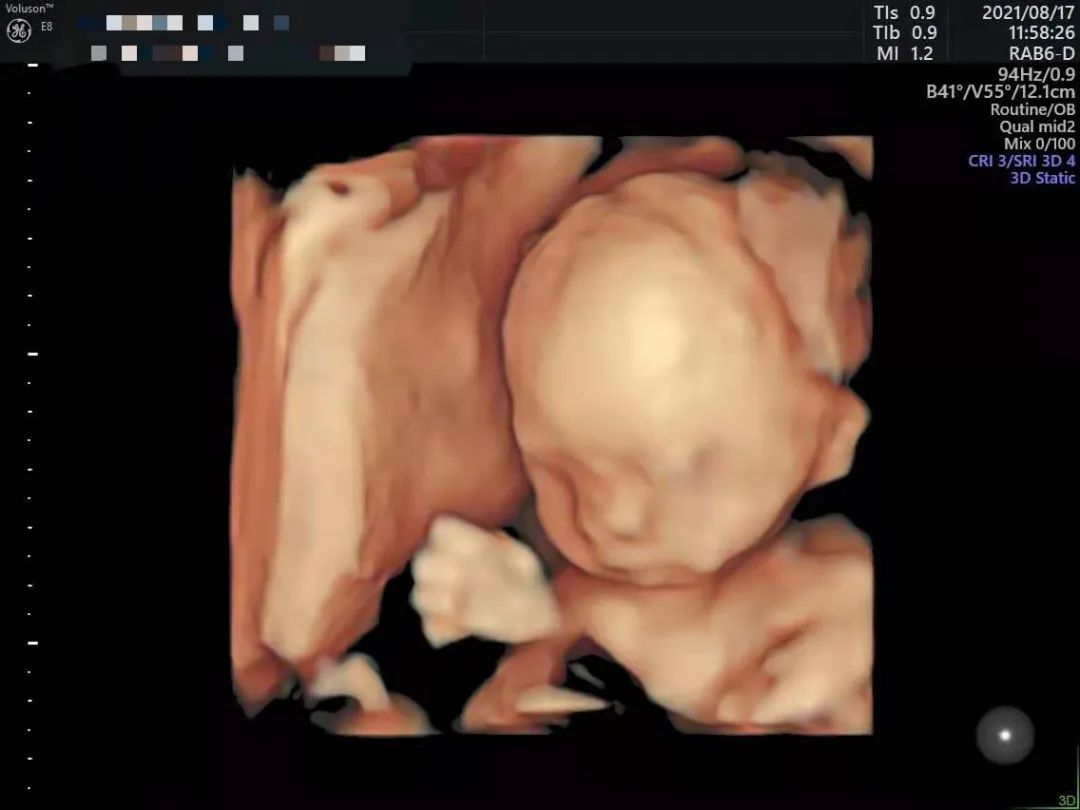Click the Mix 0/100 value
Screen dimensions: 1080x810
1039,143
